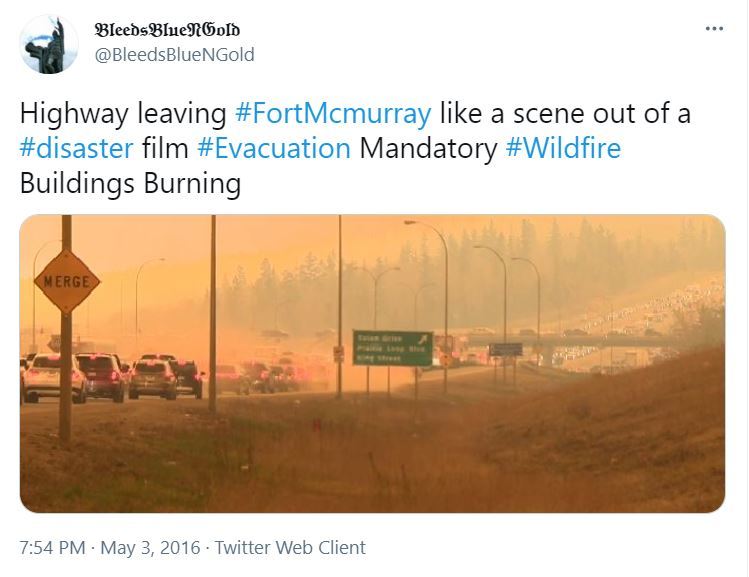The width and height of the screenshot is (749, 577).
Task: Click the BleedsBlueNGold profile avatar
Action: click(49, 44)
